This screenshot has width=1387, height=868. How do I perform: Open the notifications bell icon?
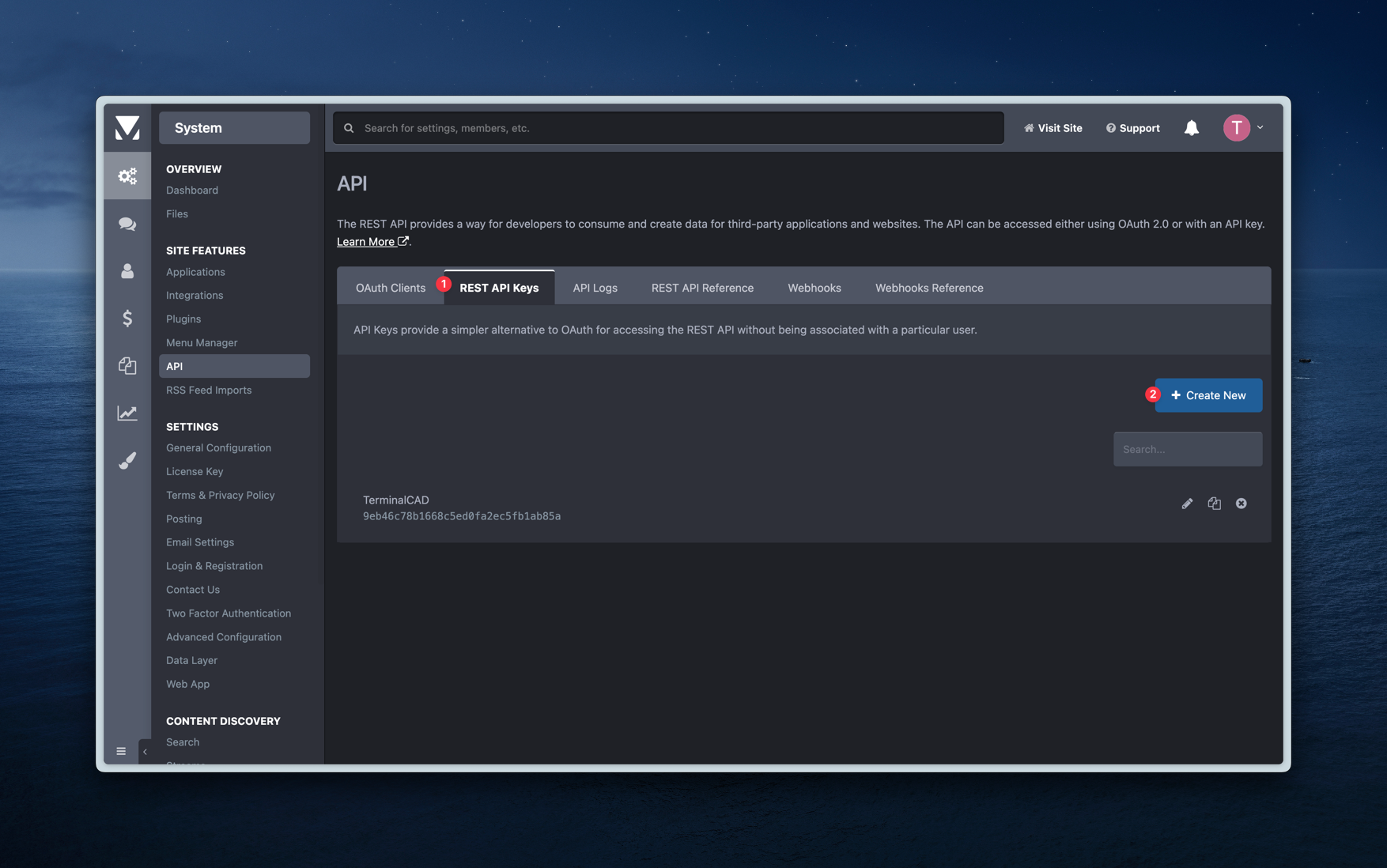click(x=1192, y=127)
